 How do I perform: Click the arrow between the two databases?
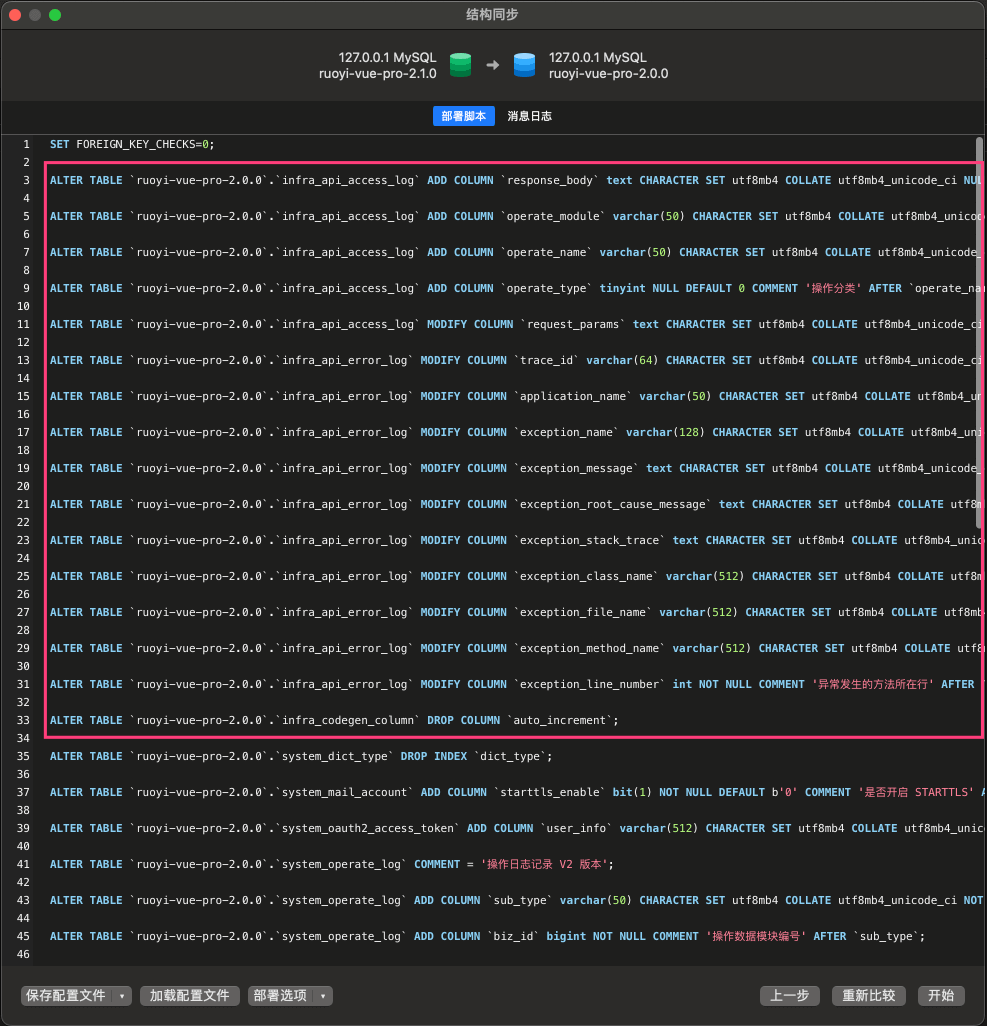coord(492,65)
